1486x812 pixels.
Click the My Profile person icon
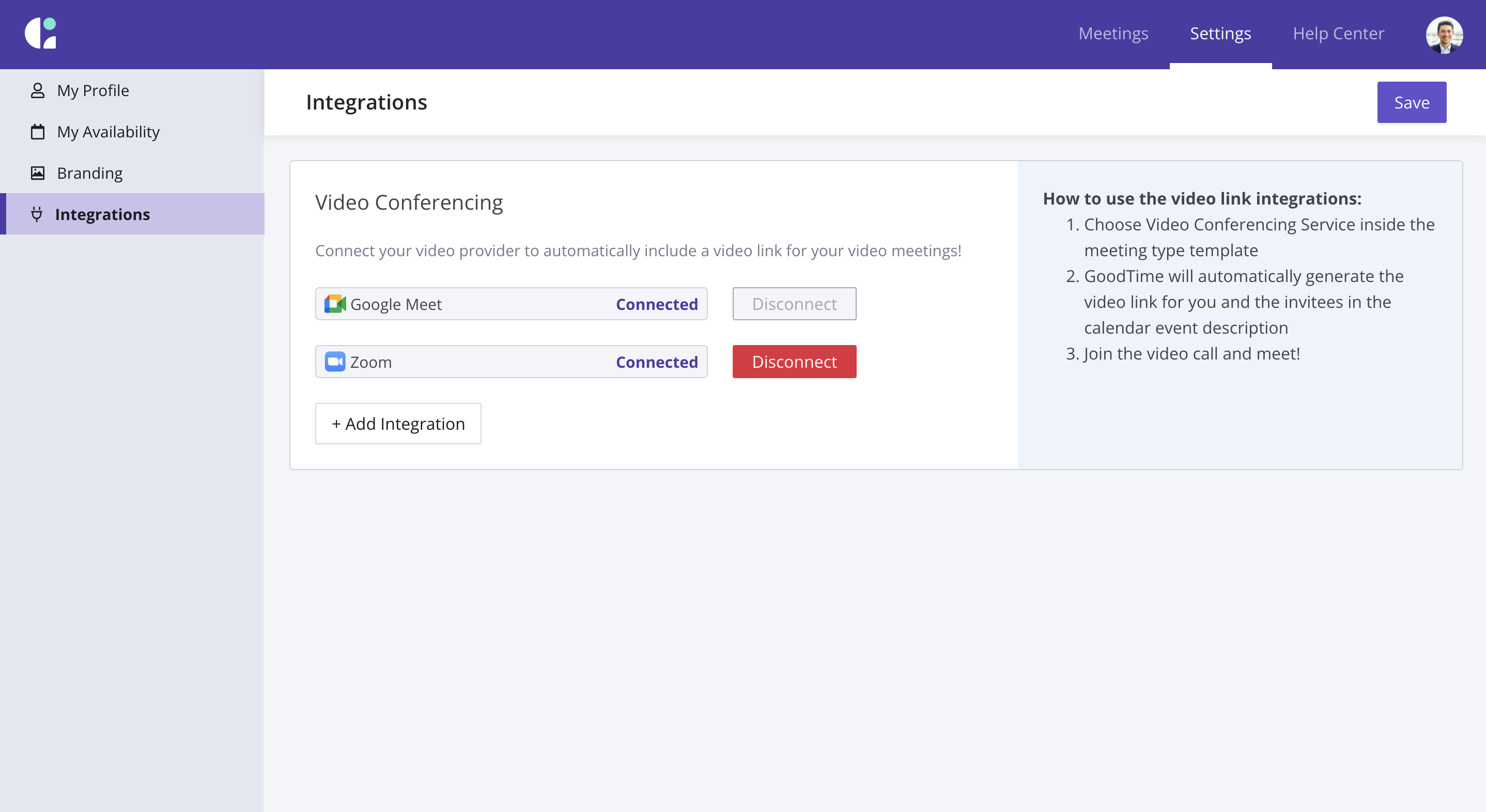coord(38,90)
